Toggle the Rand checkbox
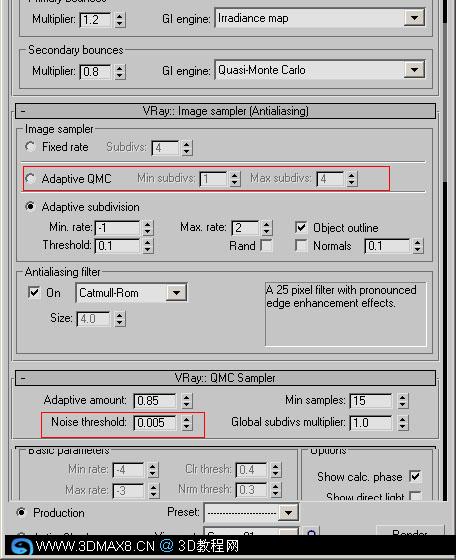The height and width of the screenshot is (560, 456). (266, 245)
